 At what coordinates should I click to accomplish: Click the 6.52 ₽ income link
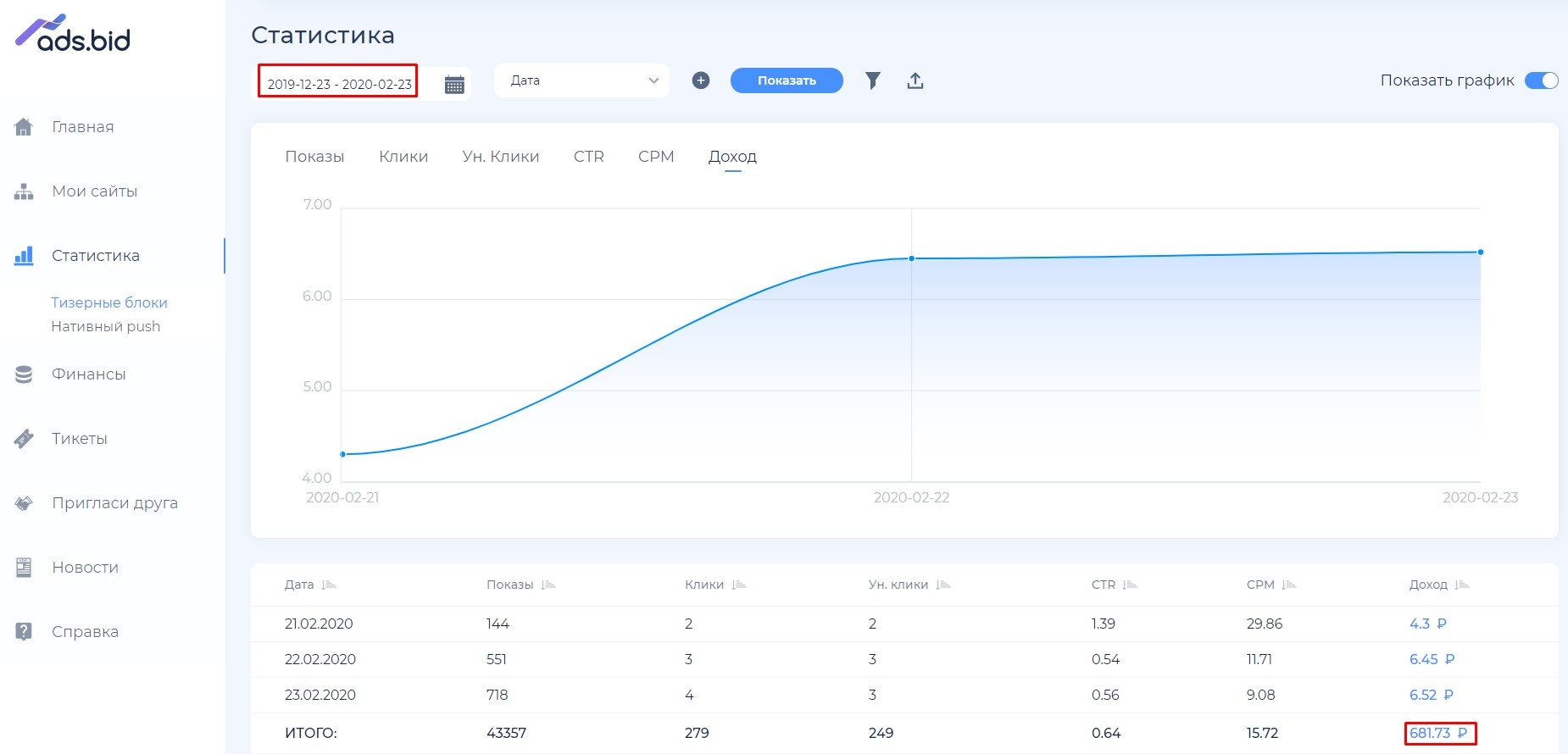click(x=1432, y=695)
